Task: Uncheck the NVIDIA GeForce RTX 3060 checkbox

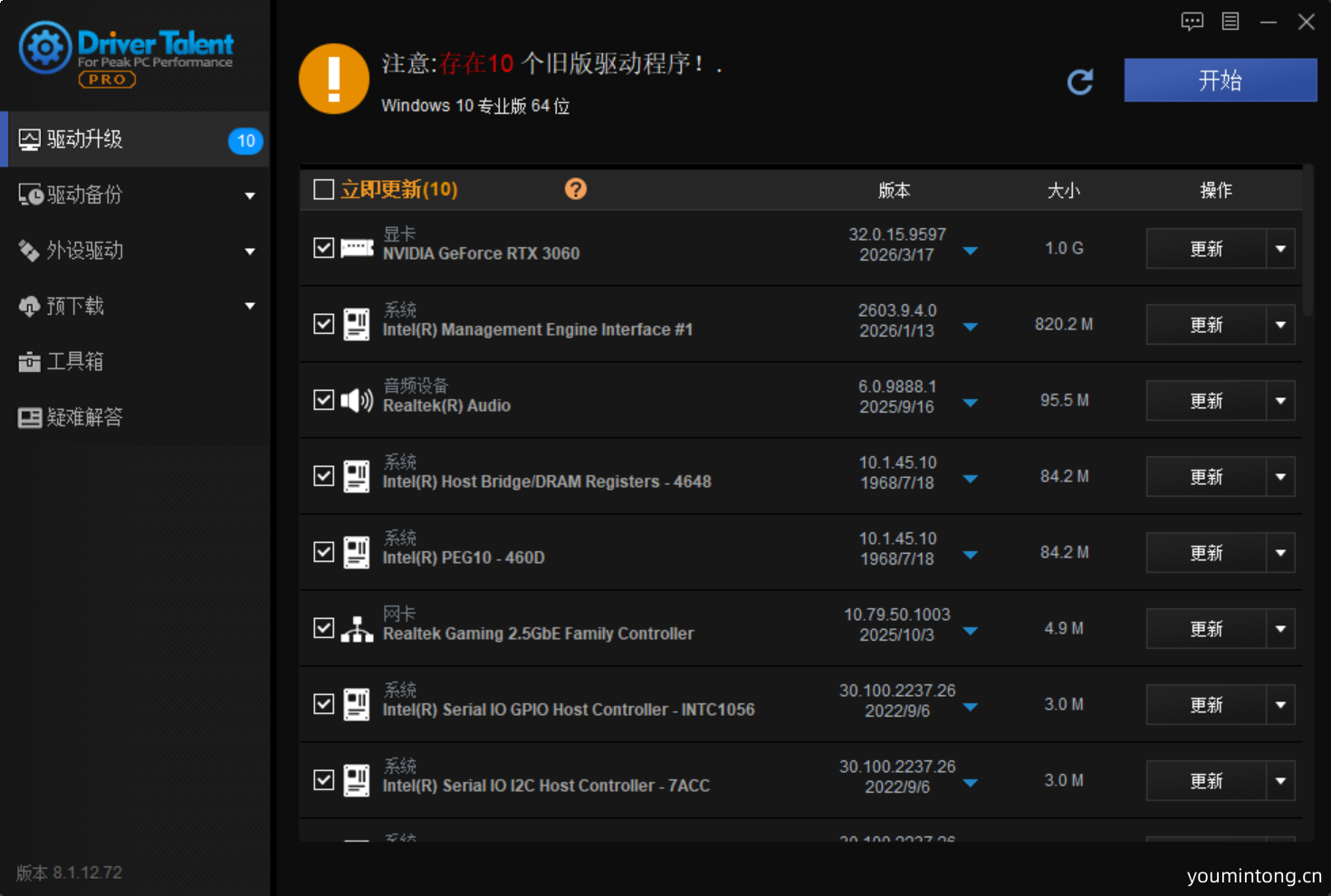Action: (x=324, y=248)
